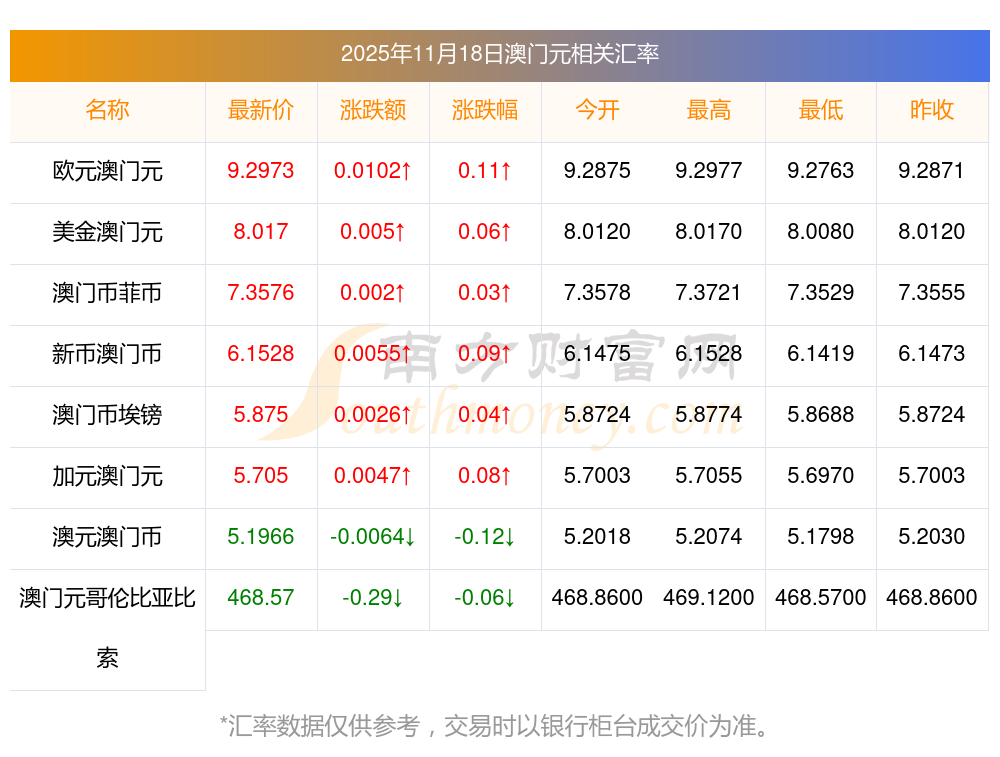Click the 加元澳门元 latest price 5.705
1000x757 pixels.
[x=260, y=476]
